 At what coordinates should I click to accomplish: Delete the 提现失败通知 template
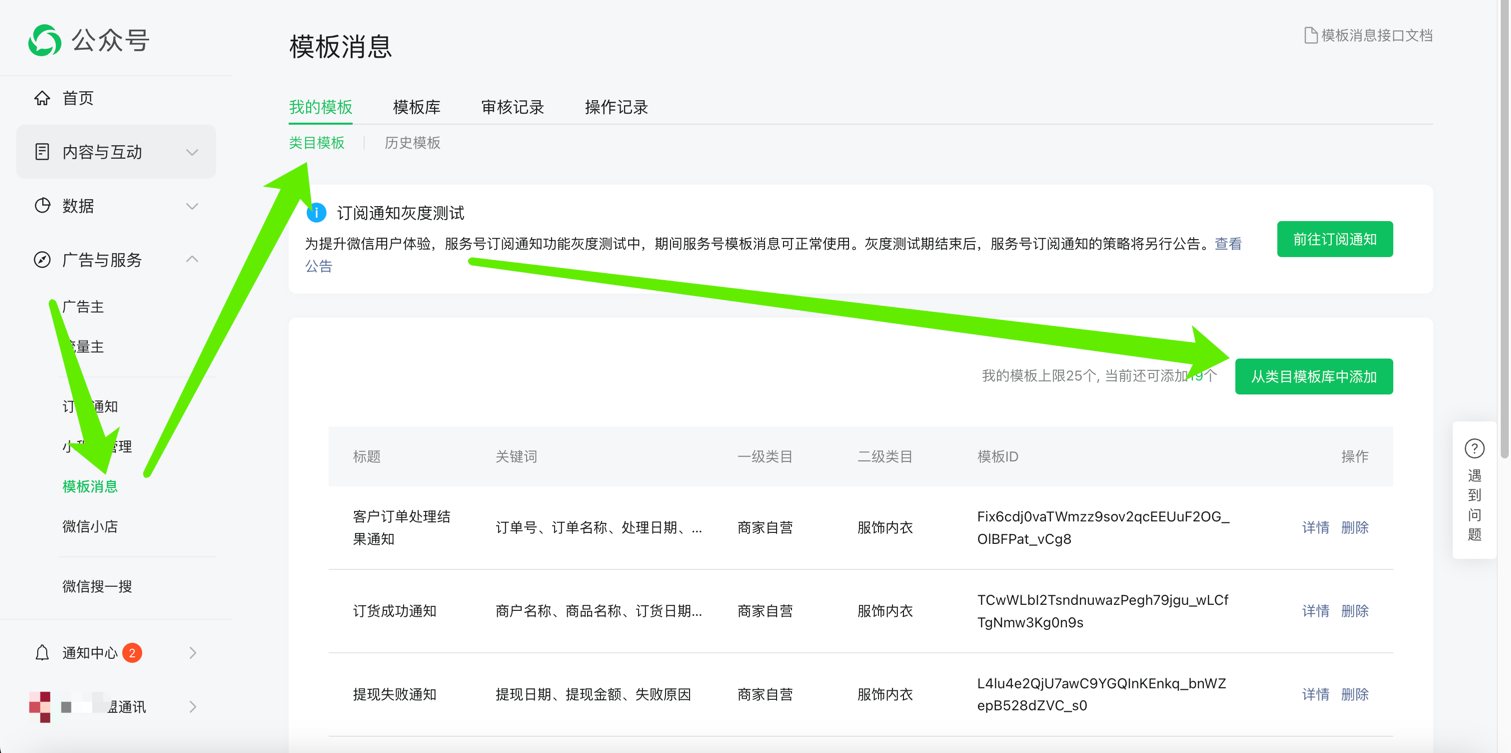[x=1354, y=695]
